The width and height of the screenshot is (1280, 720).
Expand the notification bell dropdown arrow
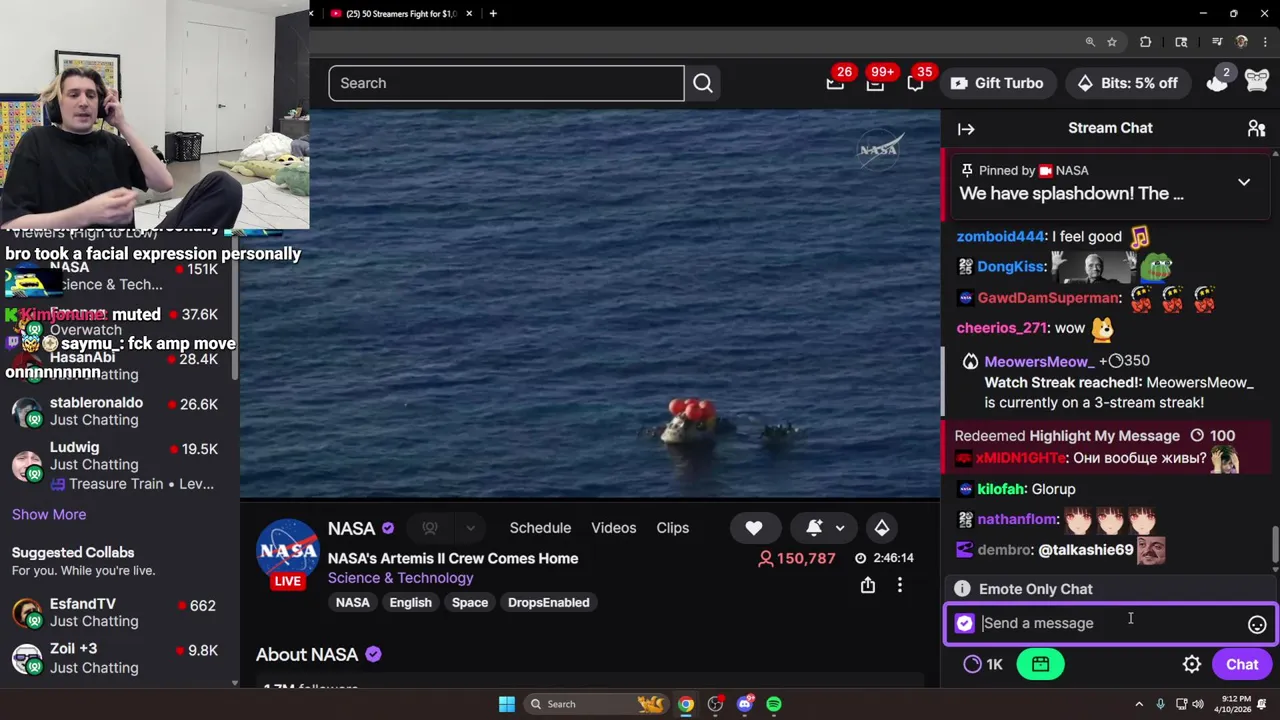coord(840,528)
